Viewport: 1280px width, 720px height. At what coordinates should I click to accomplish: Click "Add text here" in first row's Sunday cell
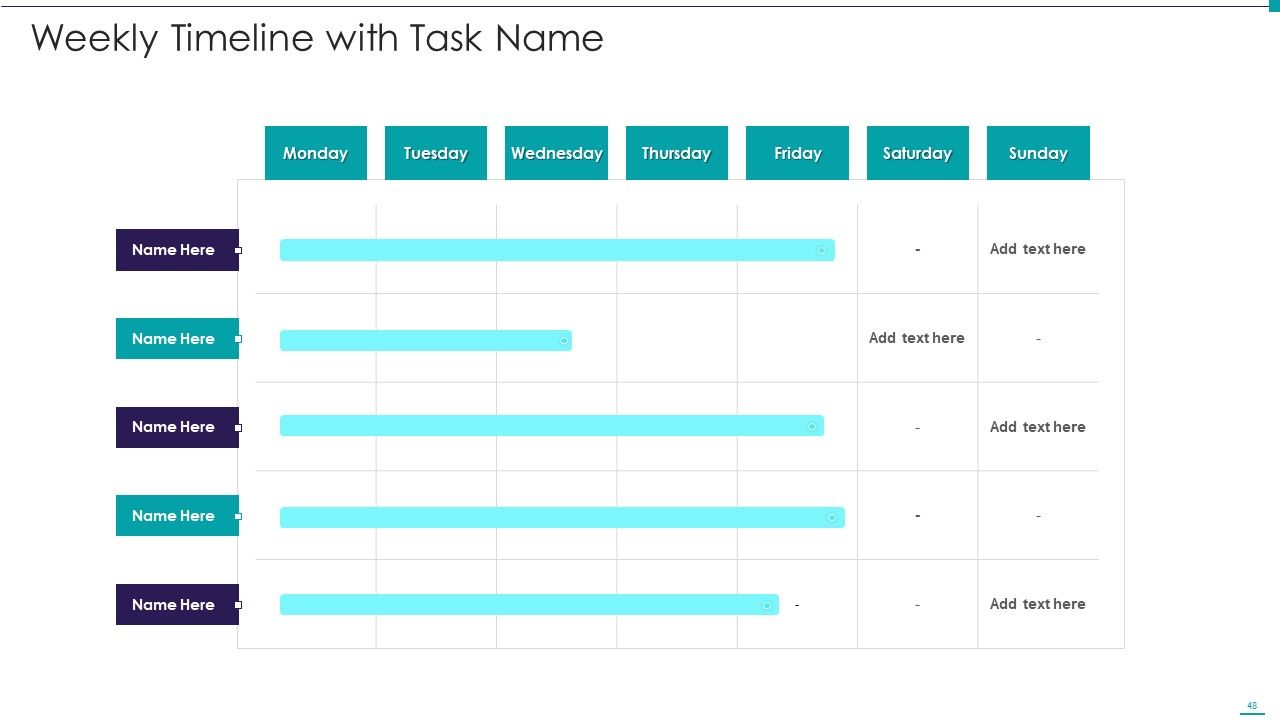pos(1038,249)
